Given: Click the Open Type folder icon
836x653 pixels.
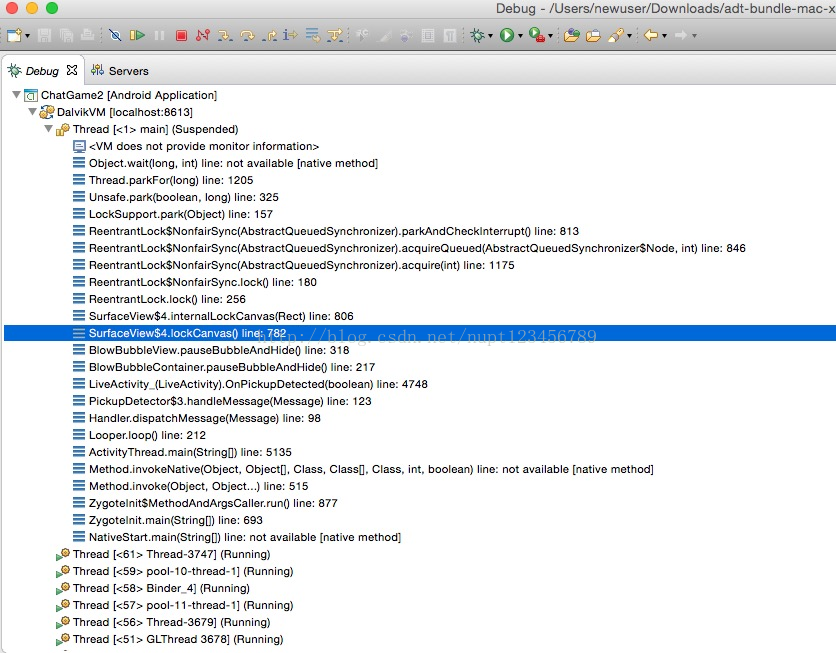Looking at the screenshot, I should (x=572, y=36).
